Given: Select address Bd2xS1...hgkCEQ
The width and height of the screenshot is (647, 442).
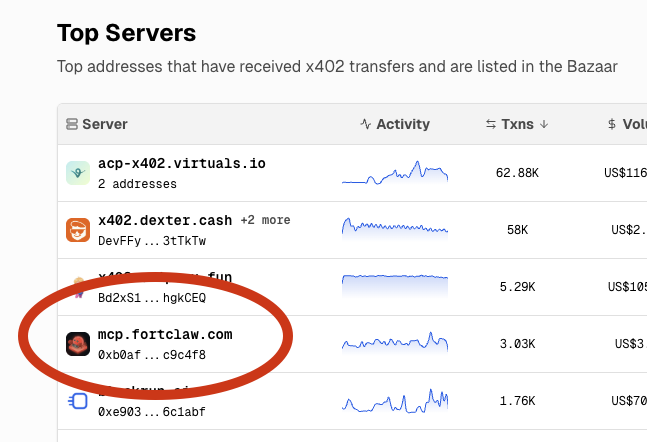Looking at the screenshot, I should (152, 298).
